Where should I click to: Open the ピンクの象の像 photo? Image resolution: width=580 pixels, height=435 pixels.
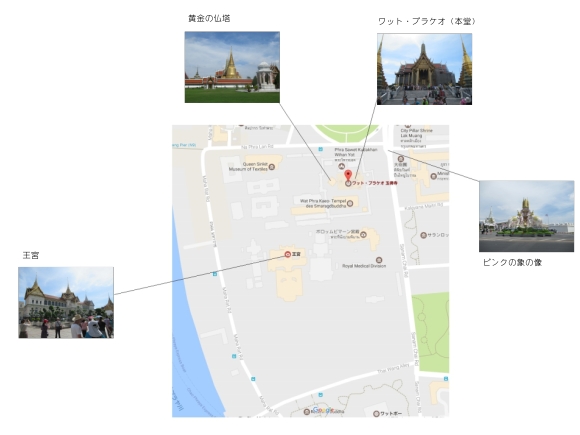click(x=526, y=216)
